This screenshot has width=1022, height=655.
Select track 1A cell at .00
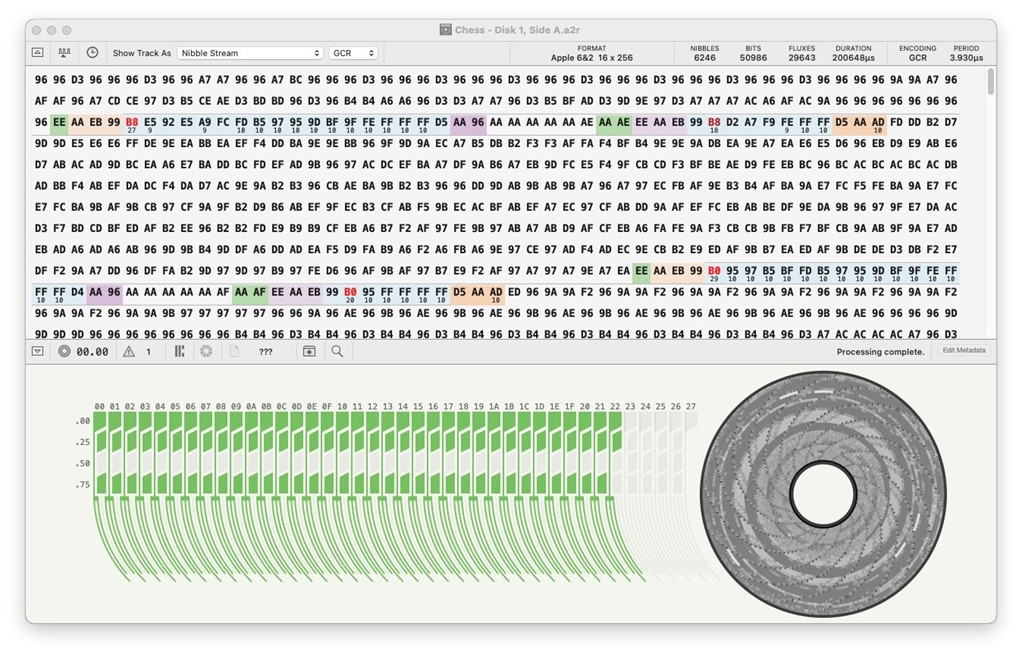[x=494, y=422]
